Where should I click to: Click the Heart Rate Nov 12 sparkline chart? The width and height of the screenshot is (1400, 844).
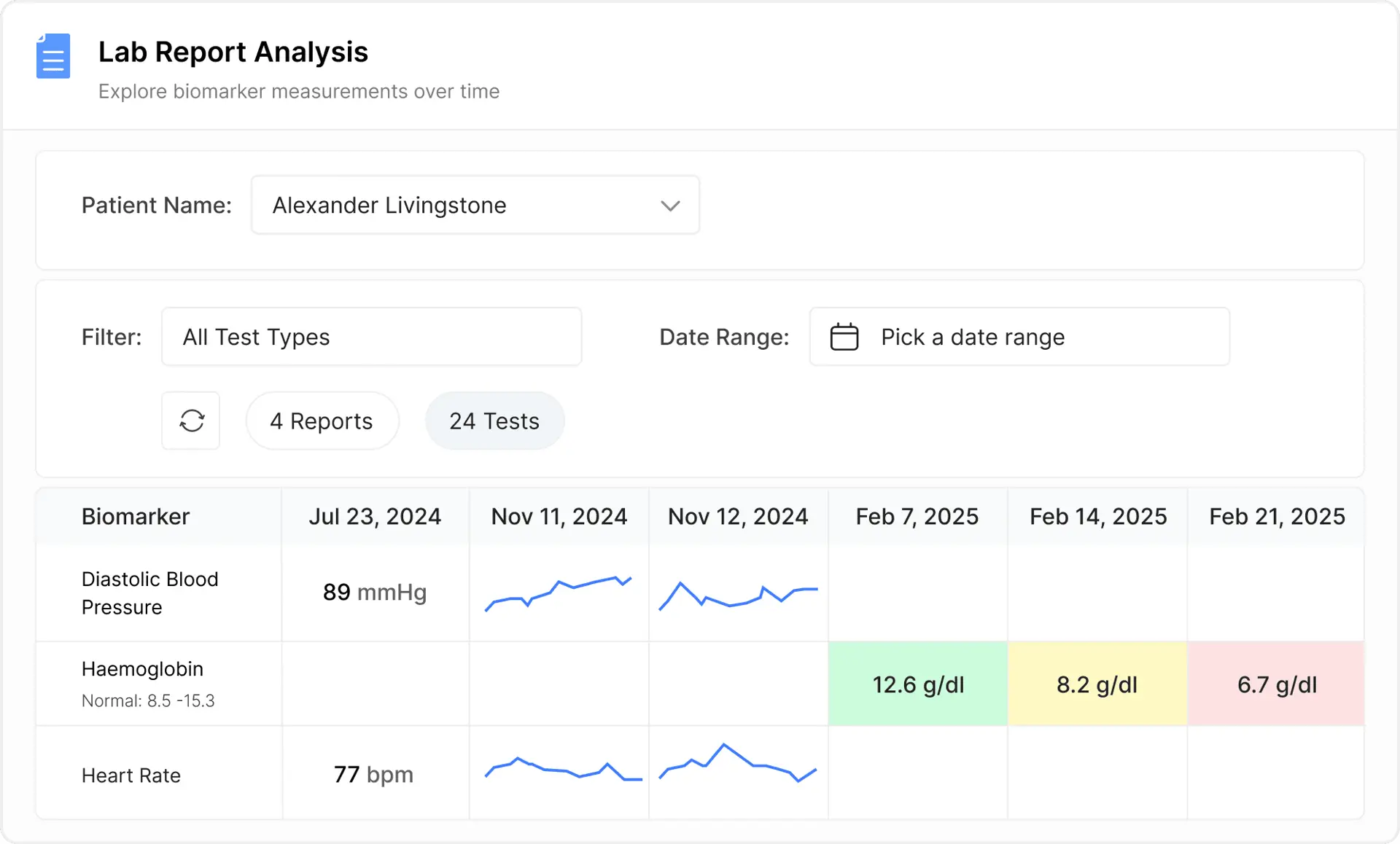738,769
